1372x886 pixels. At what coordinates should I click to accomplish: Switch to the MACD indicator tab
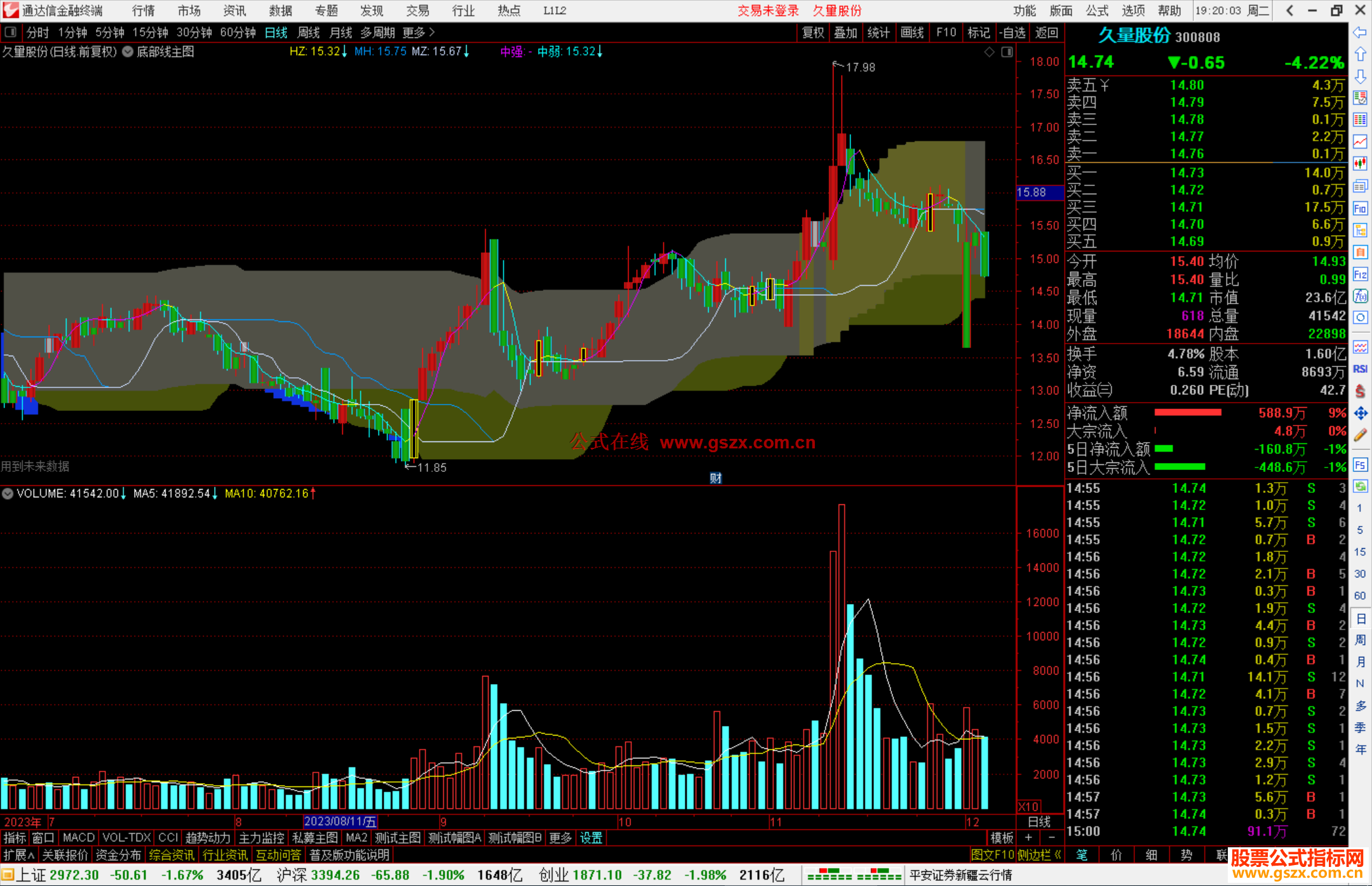(79, 838)
